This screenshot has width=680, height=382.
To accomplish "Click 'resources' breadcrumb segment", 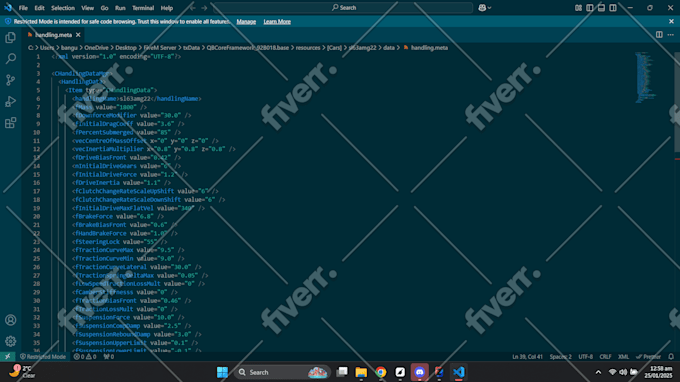I will click(x=308, y=48).
